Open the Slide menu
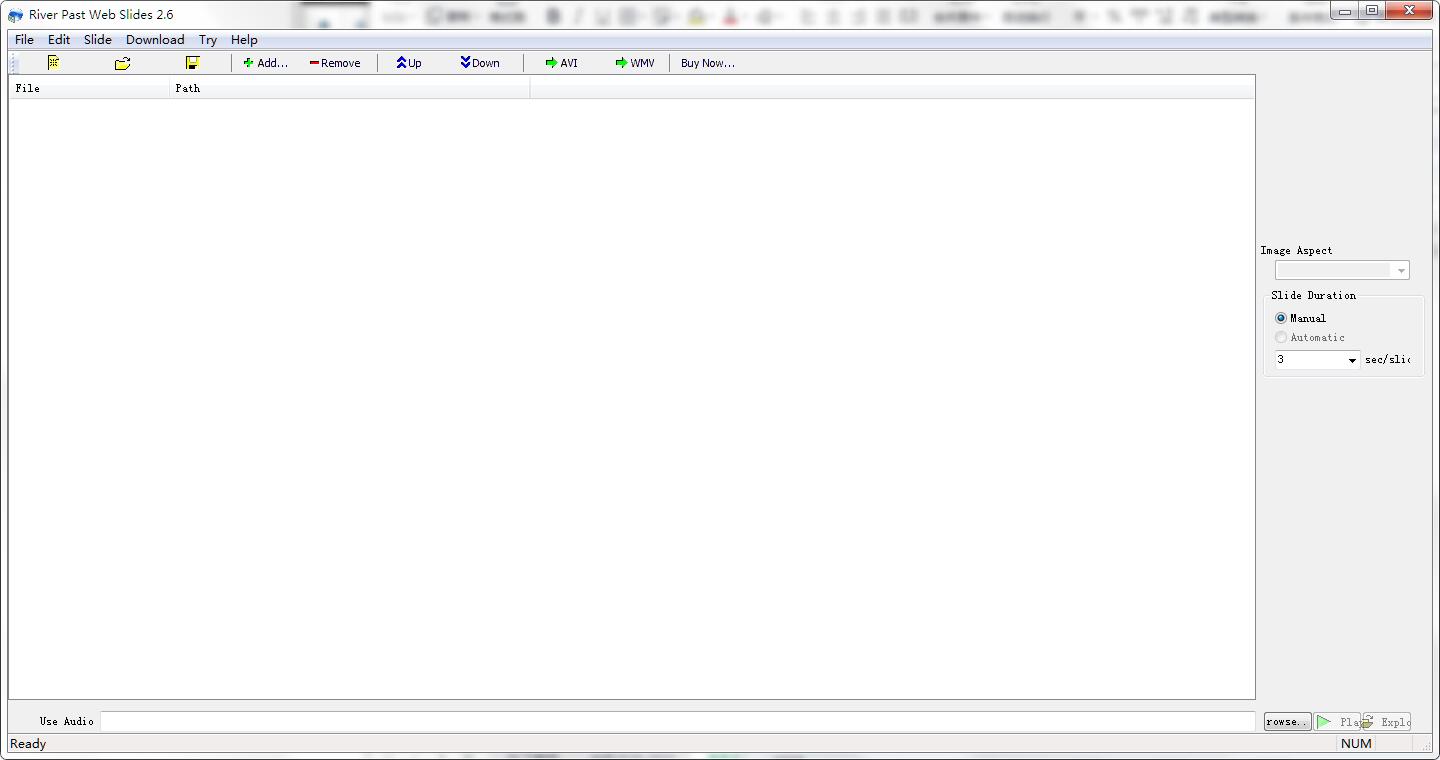1440x760 pixels. (x=98, y=40)
